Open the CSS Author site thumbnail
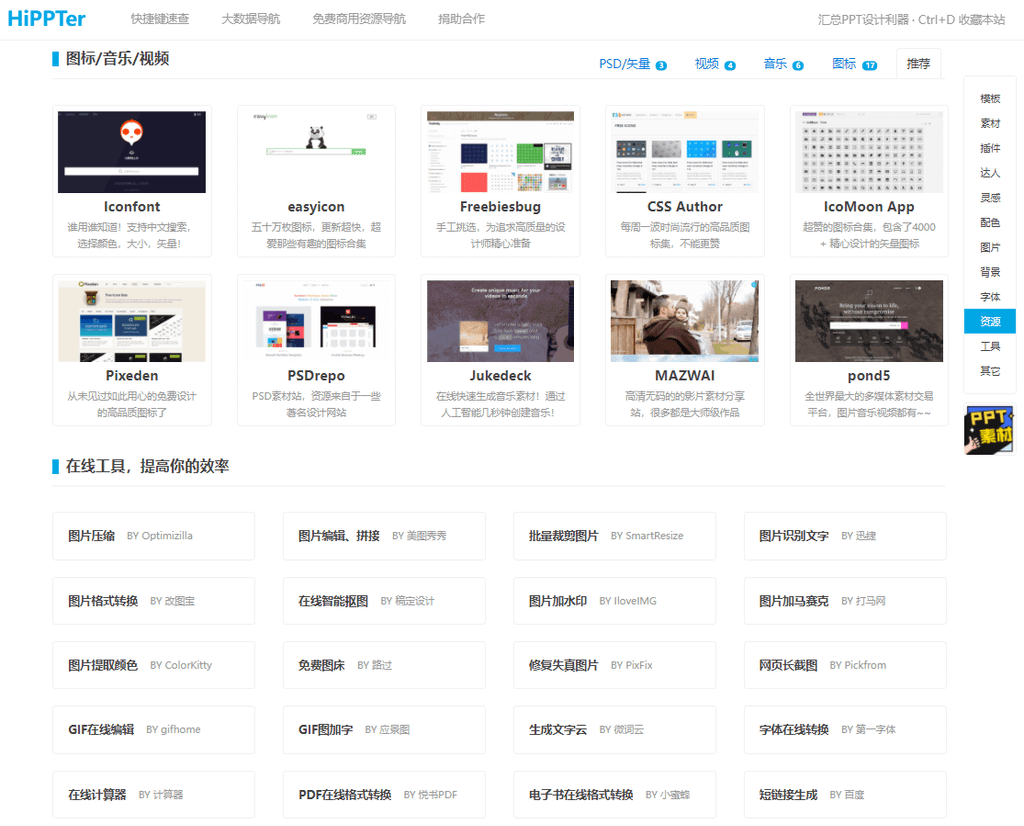The width and height of the screenshot is (1024, 826). coord(684,151)
